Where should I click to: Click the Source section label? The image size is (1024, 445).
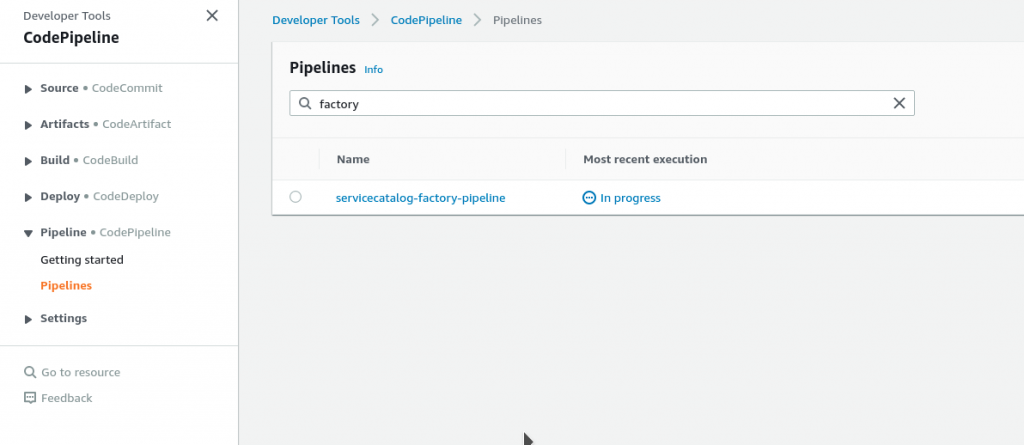click(59, 88)
